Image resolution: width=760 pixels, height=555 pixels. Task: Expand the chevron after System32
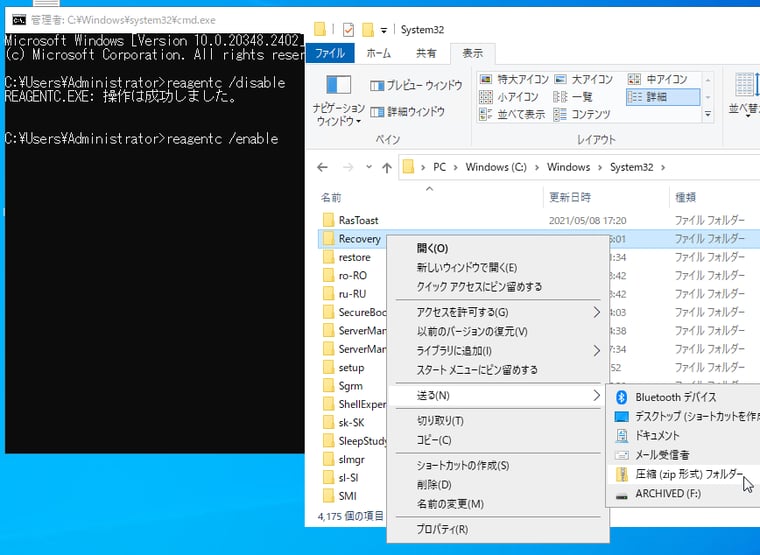pos(663,168)
